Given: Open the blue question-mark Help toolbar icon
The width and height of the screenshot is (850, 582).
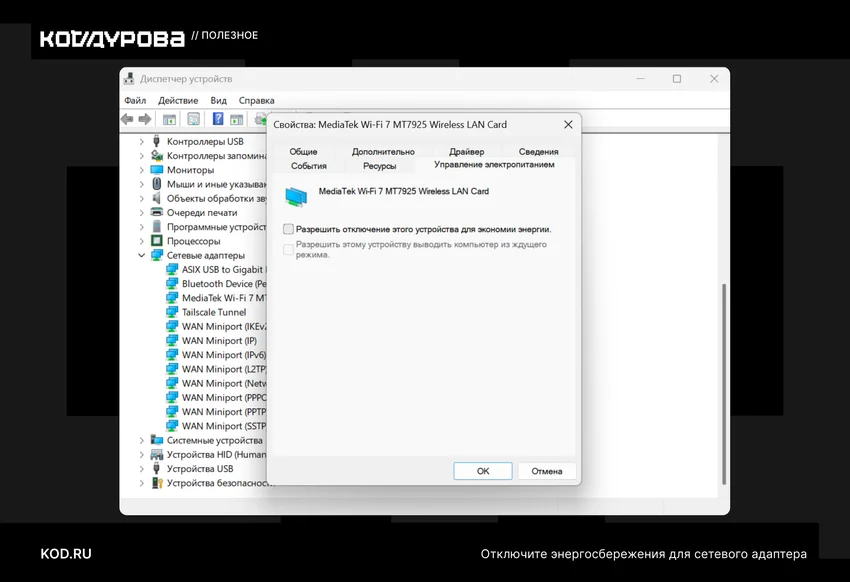Looking at the screenshot, I should pyautogui.click(x=218, y=119).
